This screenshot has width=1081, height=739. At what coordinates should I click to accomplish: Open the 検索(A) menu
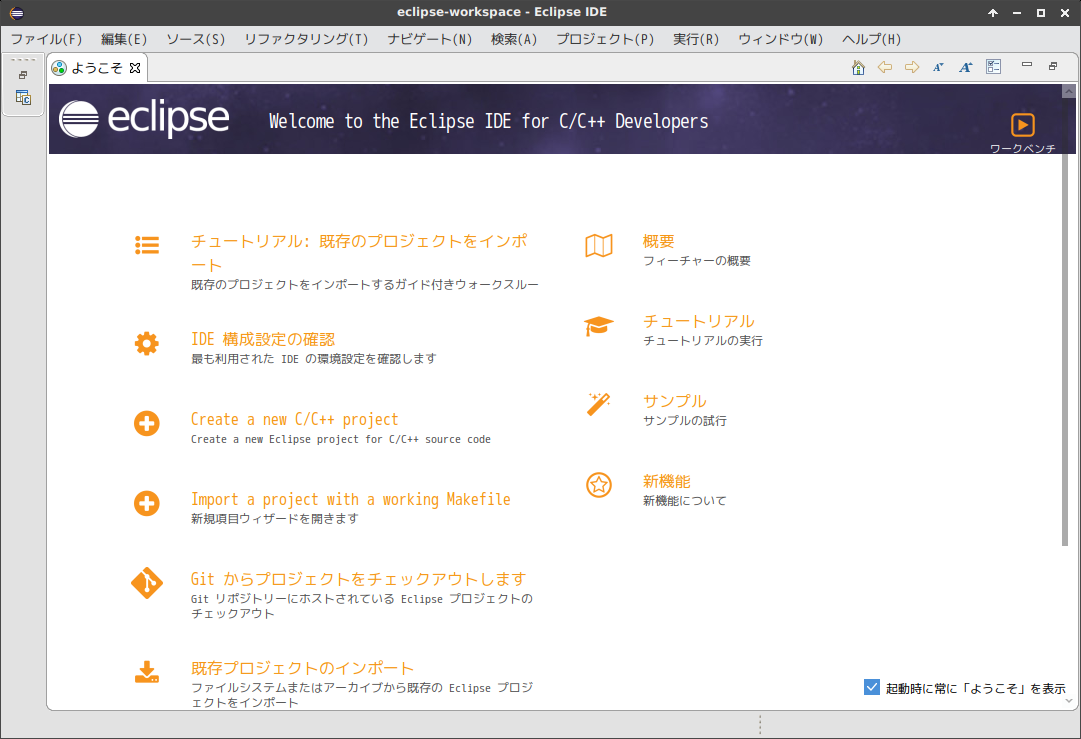coord(514,39)
